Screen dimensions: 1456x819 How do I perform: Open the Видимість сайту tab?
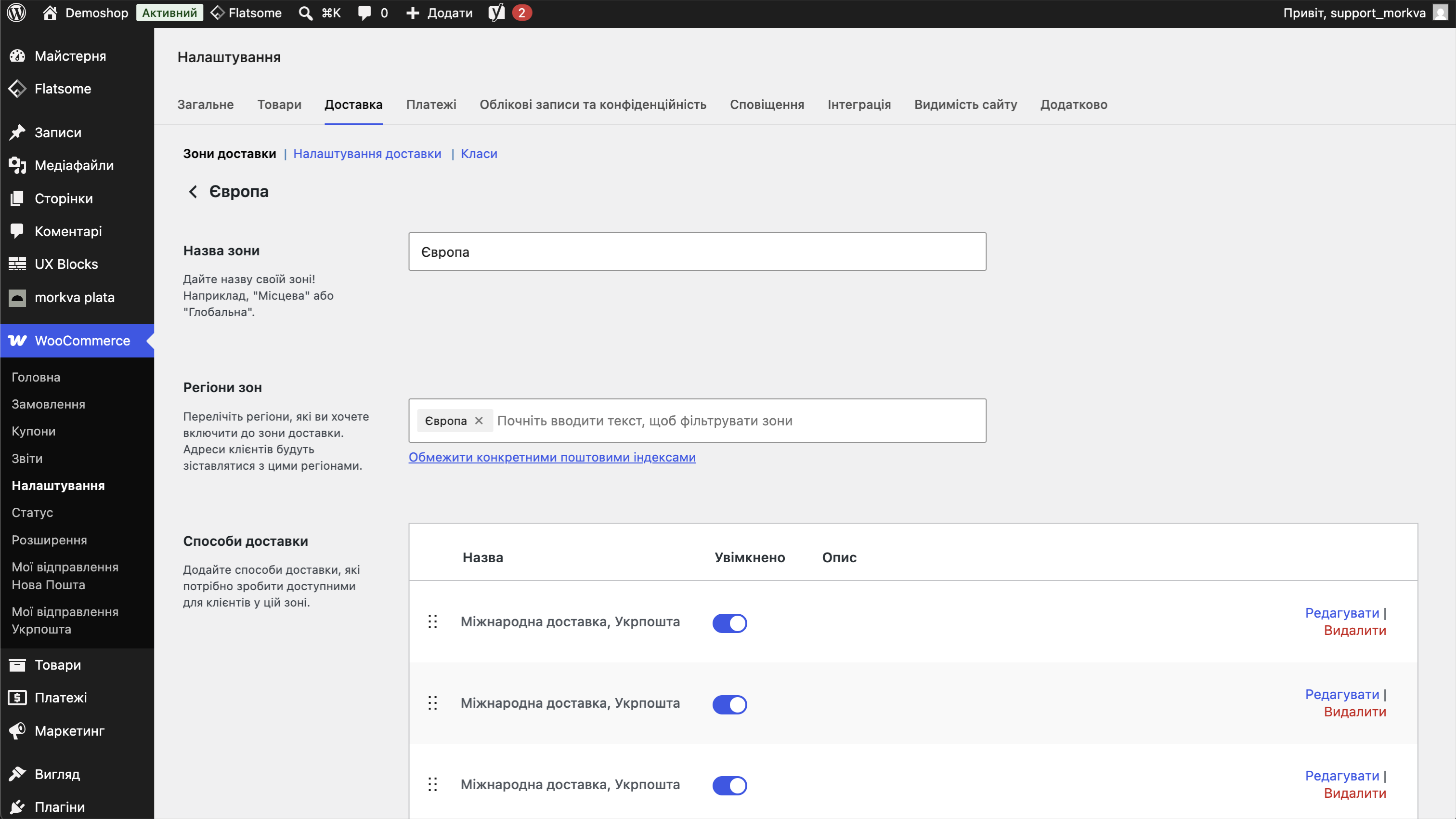(965, 105)
